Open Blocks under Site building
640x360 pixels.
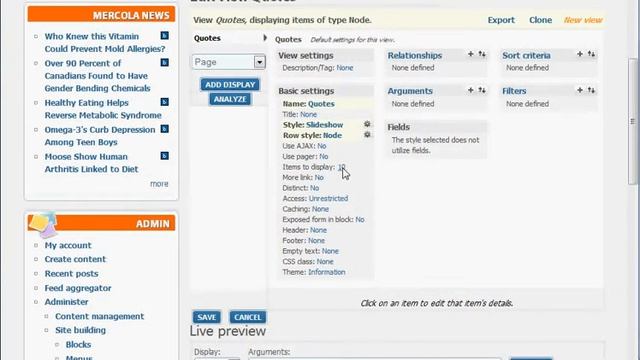(x=78, y=344)
